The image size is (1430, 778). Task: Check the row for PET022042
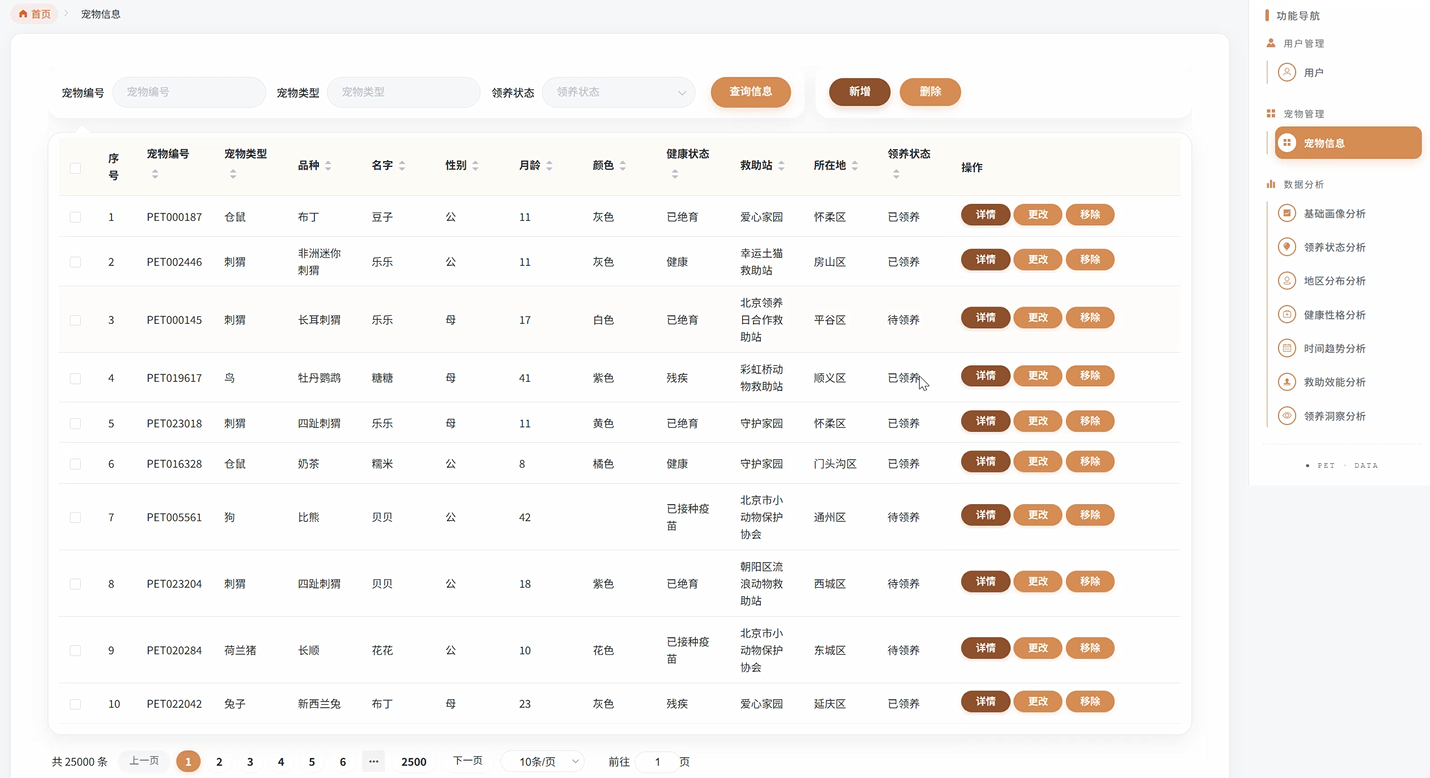75,704
